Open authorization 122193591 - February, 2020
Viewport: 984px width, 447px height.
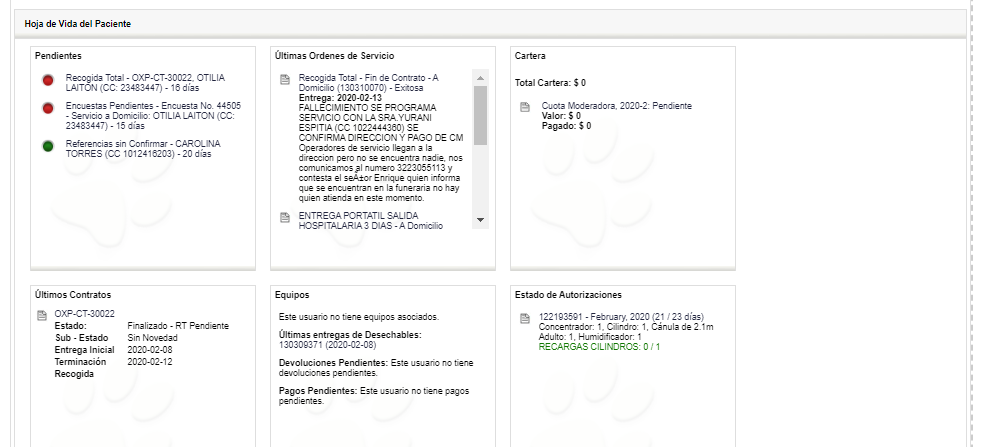pos(621,317)
